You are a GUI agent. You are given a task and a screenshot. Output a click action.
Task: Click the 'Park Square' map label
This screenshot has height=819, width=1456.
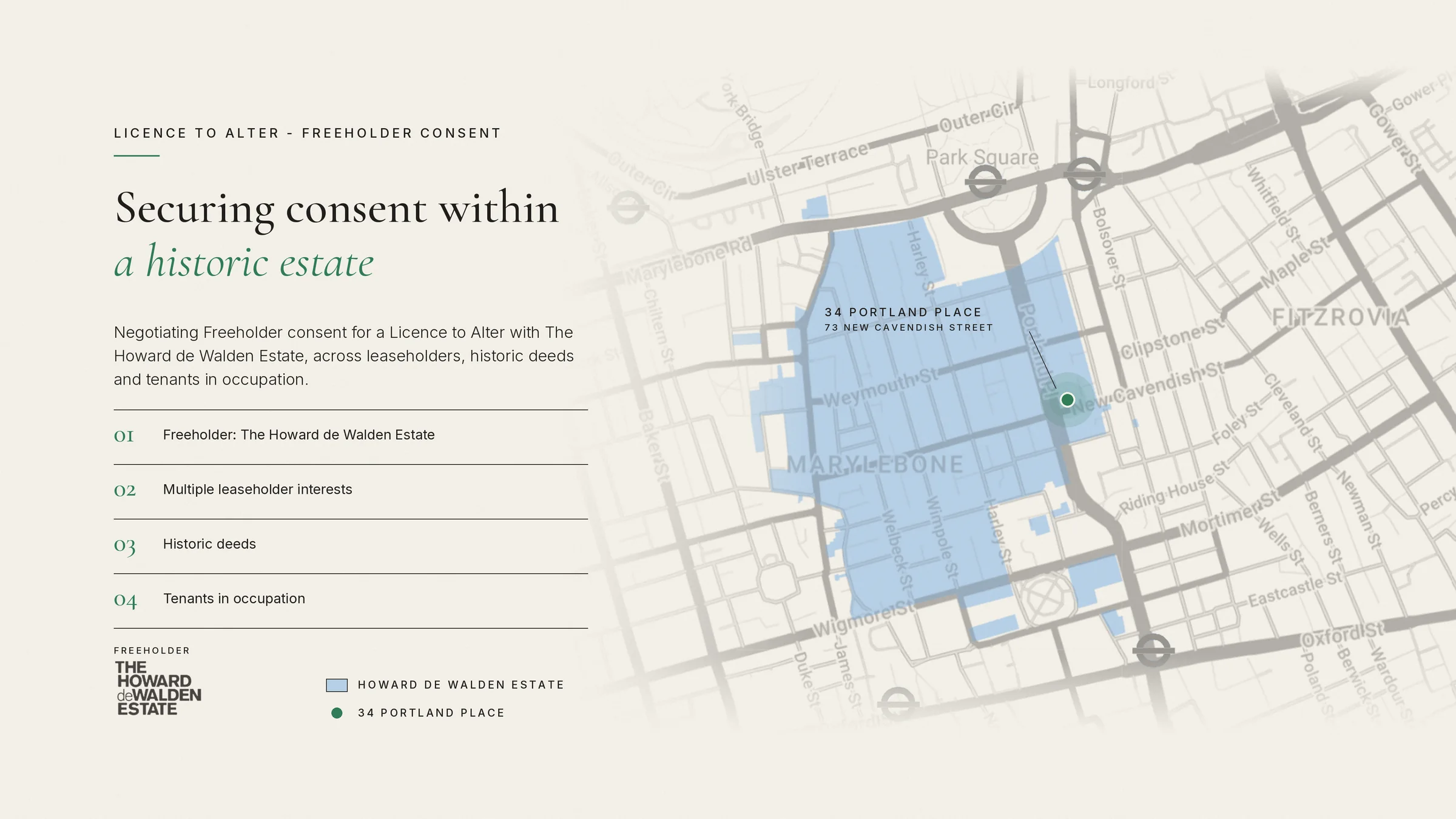pos(982,158)
